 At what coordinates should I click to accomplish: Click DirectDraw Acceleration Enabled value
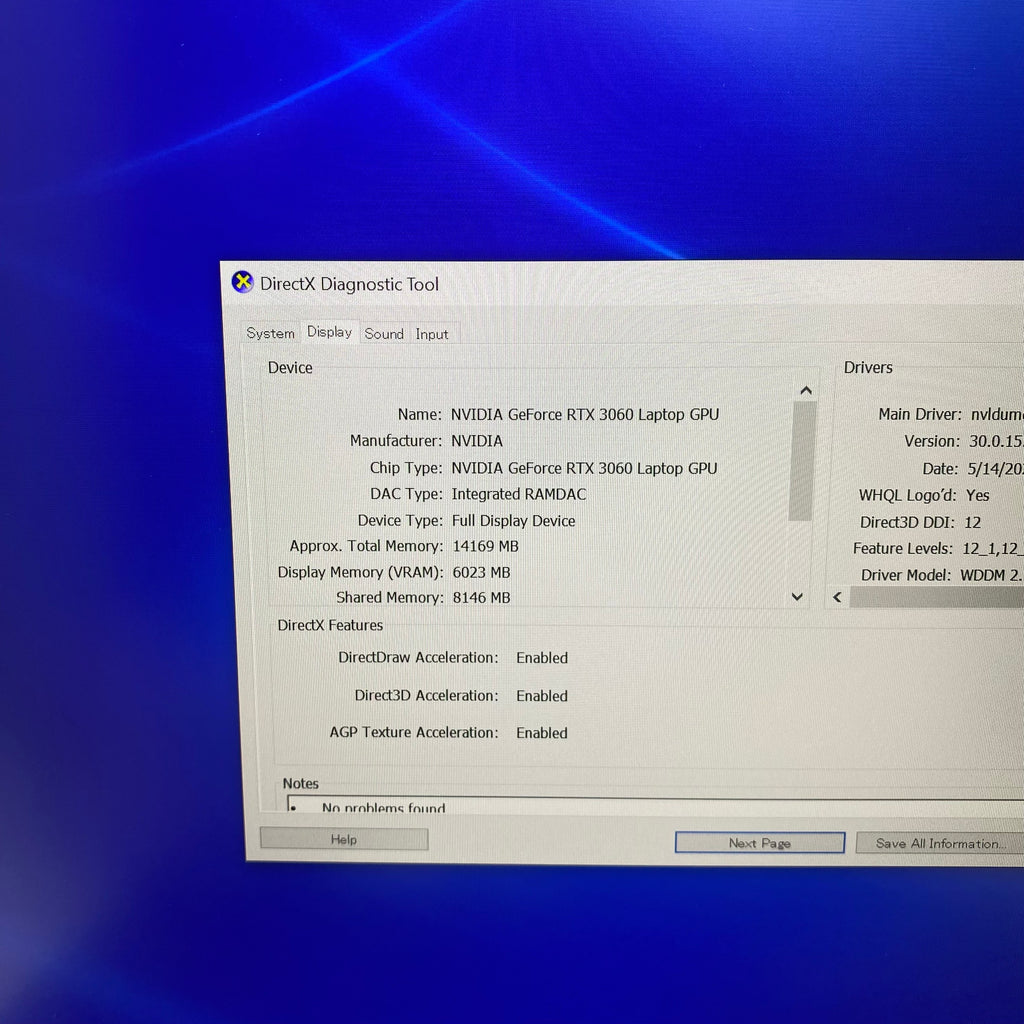(541, 658)
